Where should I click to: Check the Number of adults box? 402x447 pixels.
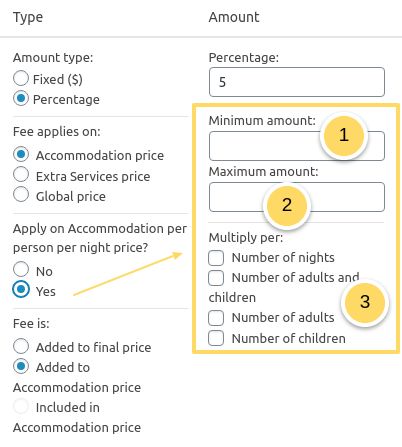click(x=216, y=318)
